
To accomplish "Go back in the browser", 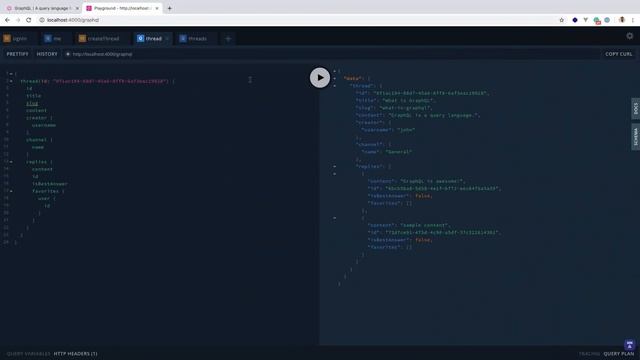I will (x=7, y=20).
